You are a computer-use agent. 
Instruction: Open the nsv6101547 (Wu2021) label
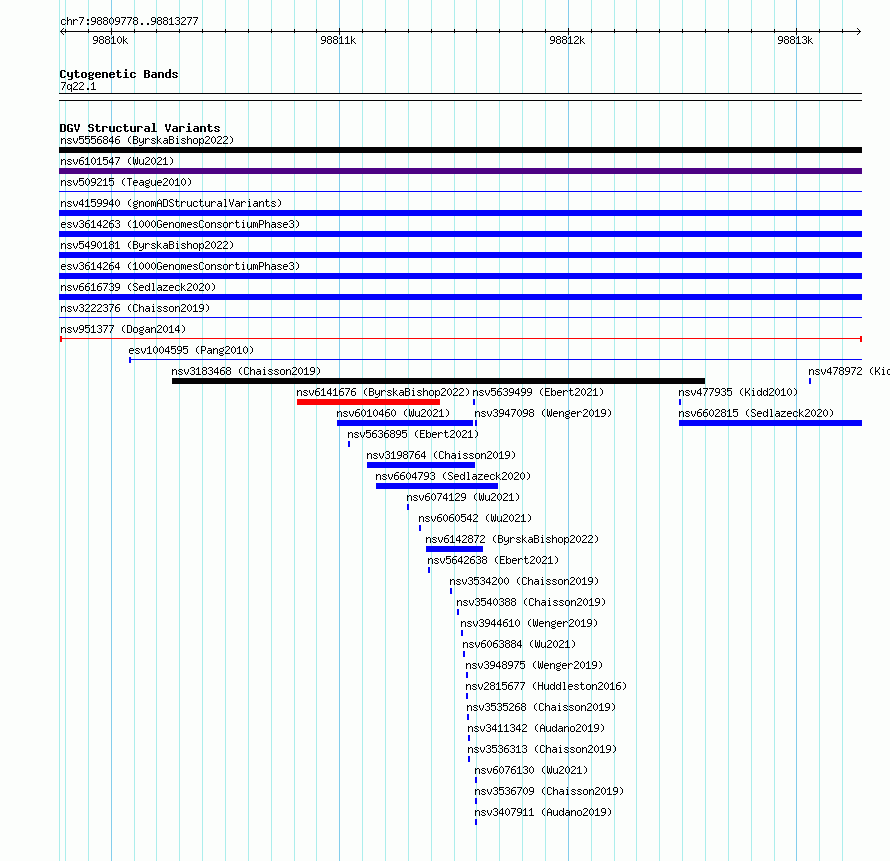pyautogui.click(x=117, y=161)
